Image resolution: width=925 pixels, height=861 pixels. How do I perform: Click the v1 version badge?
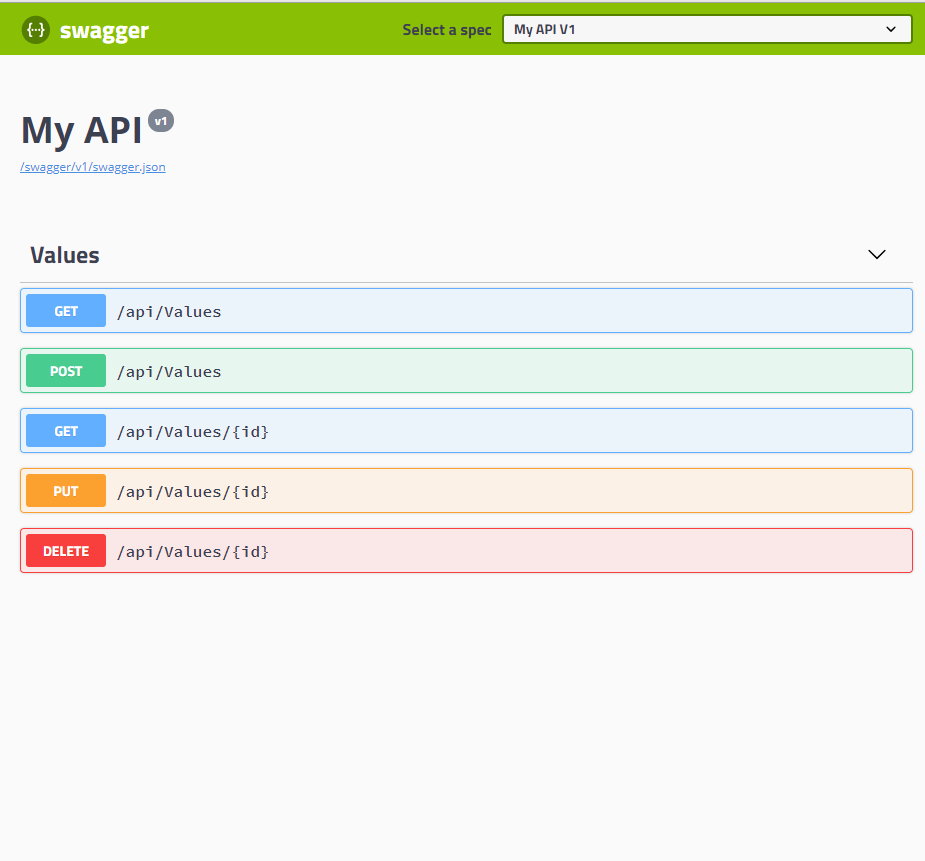[x=160, y=121]
